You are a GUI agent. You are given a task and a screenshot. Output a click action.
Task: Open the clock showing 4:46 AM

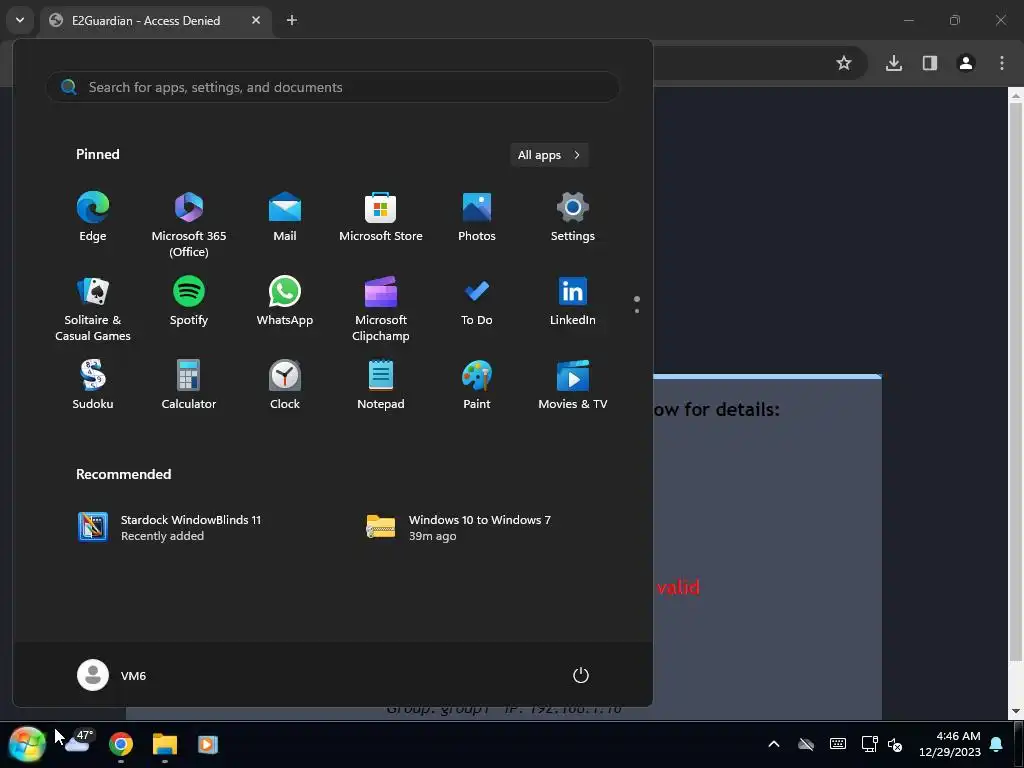click(x=950, y=744)
